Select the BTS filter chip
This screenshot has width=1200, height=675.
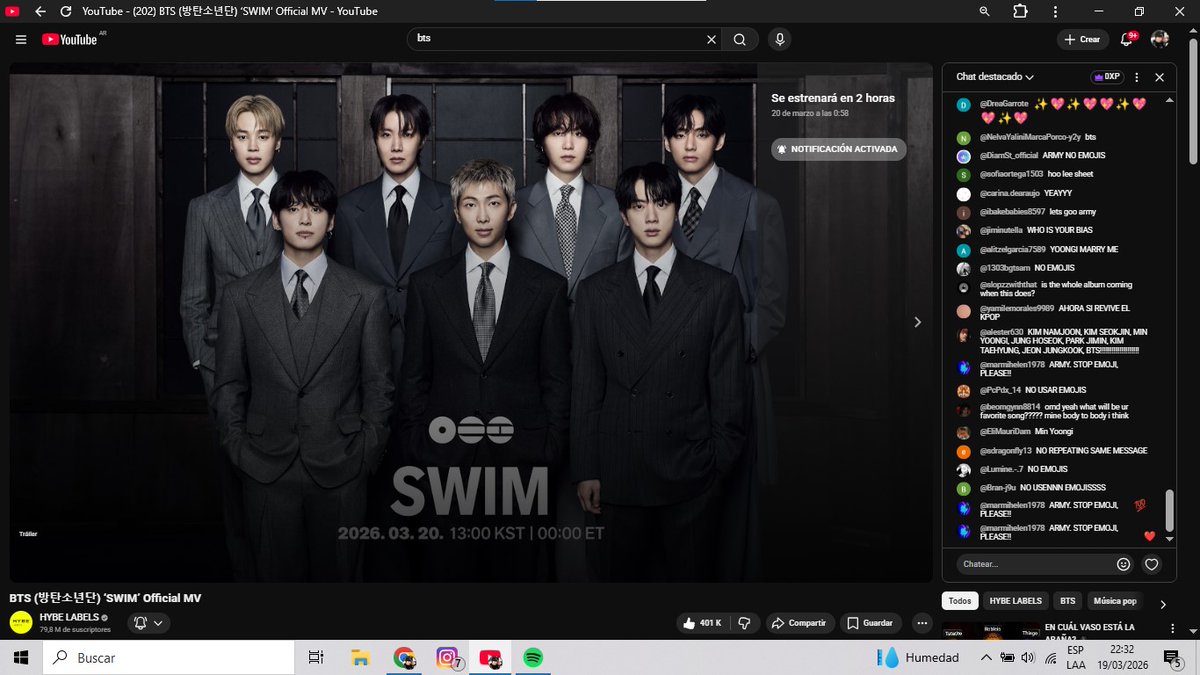pos(1068,601)
